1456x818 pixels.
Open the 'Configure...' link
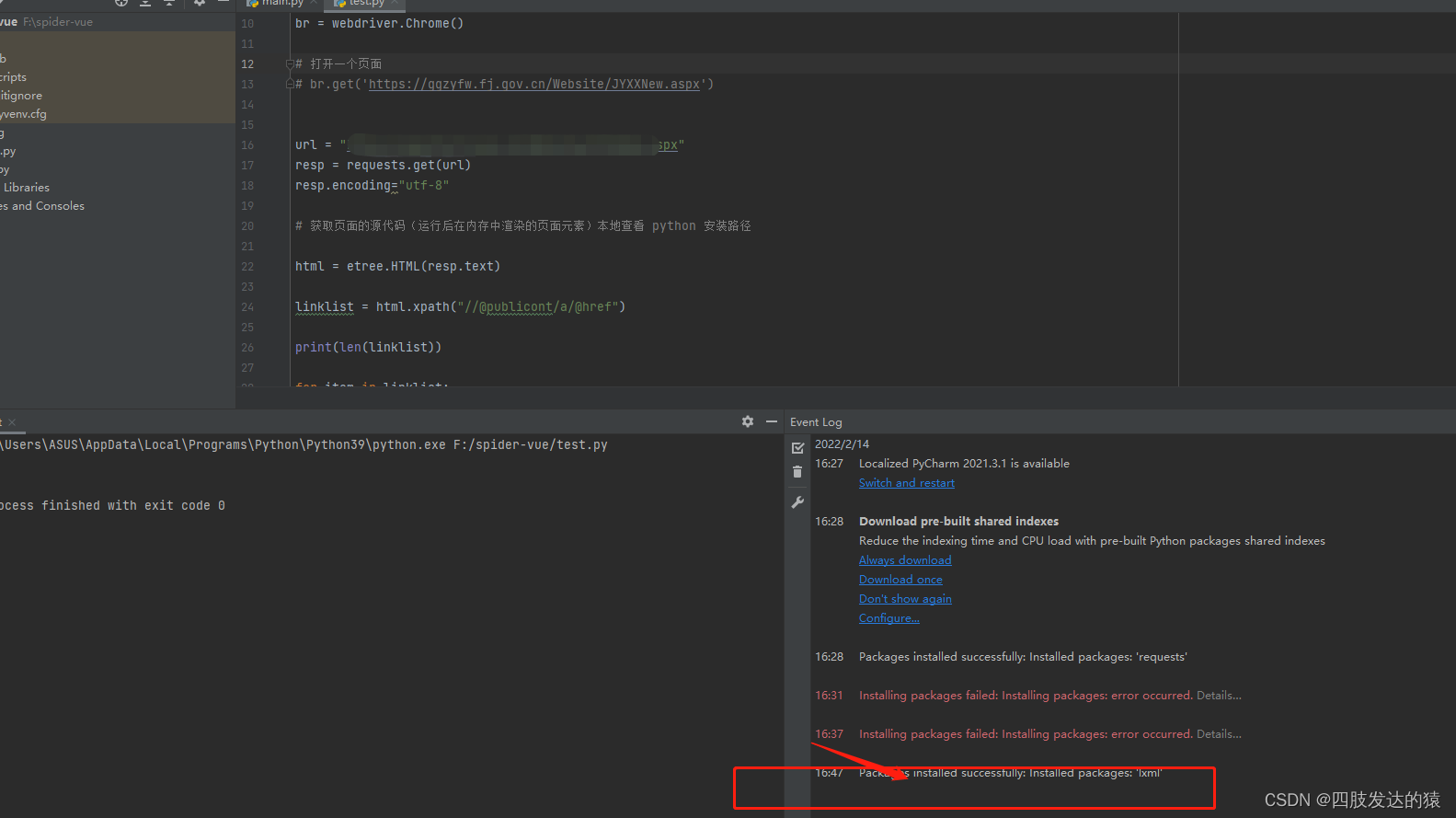tap(889, 618)
